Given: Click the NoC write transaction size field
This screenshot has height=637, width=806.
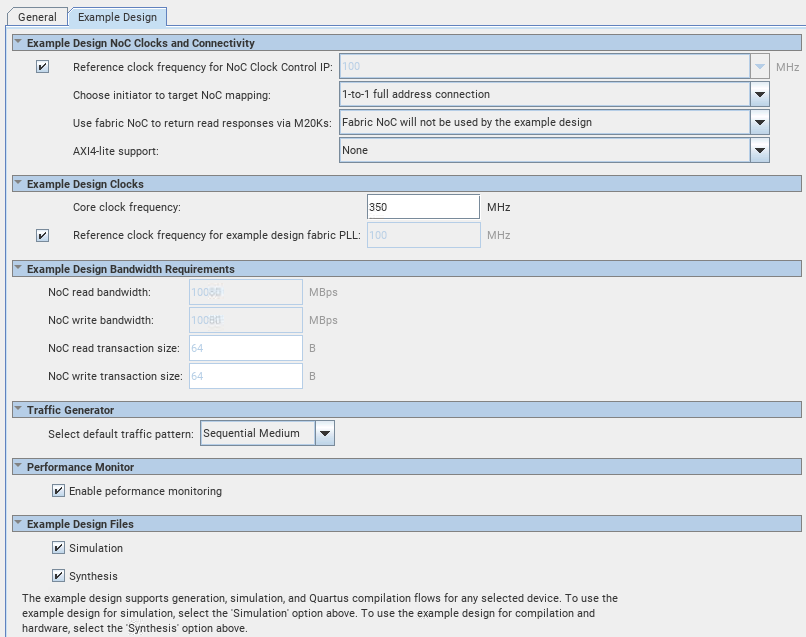Looking at the screenshot, I should click(x=245, y=376).
